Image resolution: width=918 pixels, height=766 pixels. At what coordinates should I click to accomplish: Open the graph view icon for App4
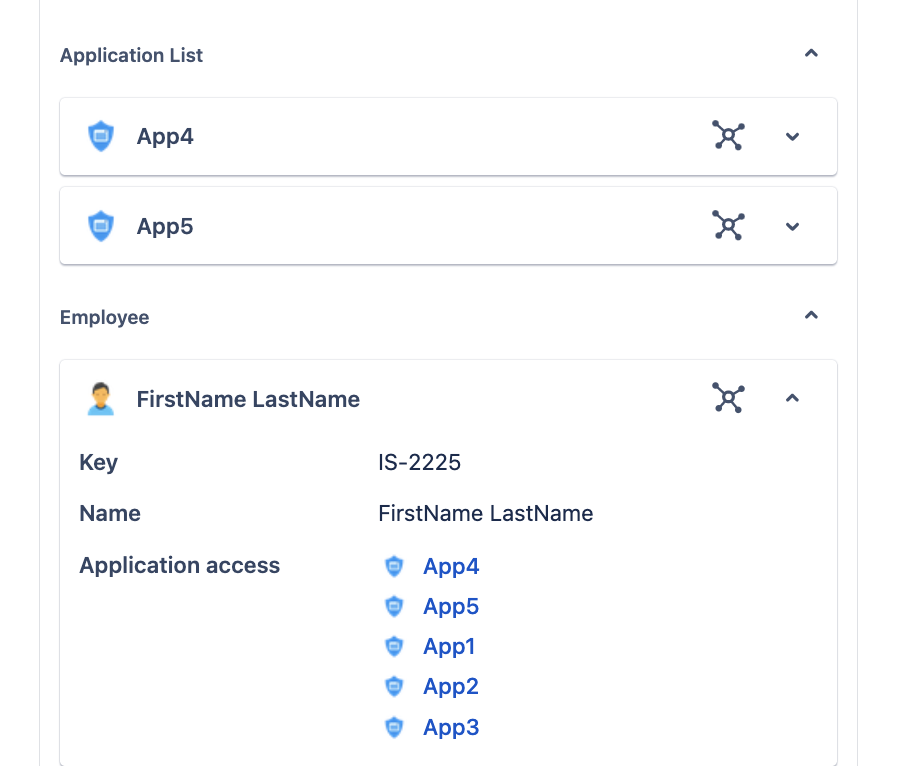click(728, 136)
